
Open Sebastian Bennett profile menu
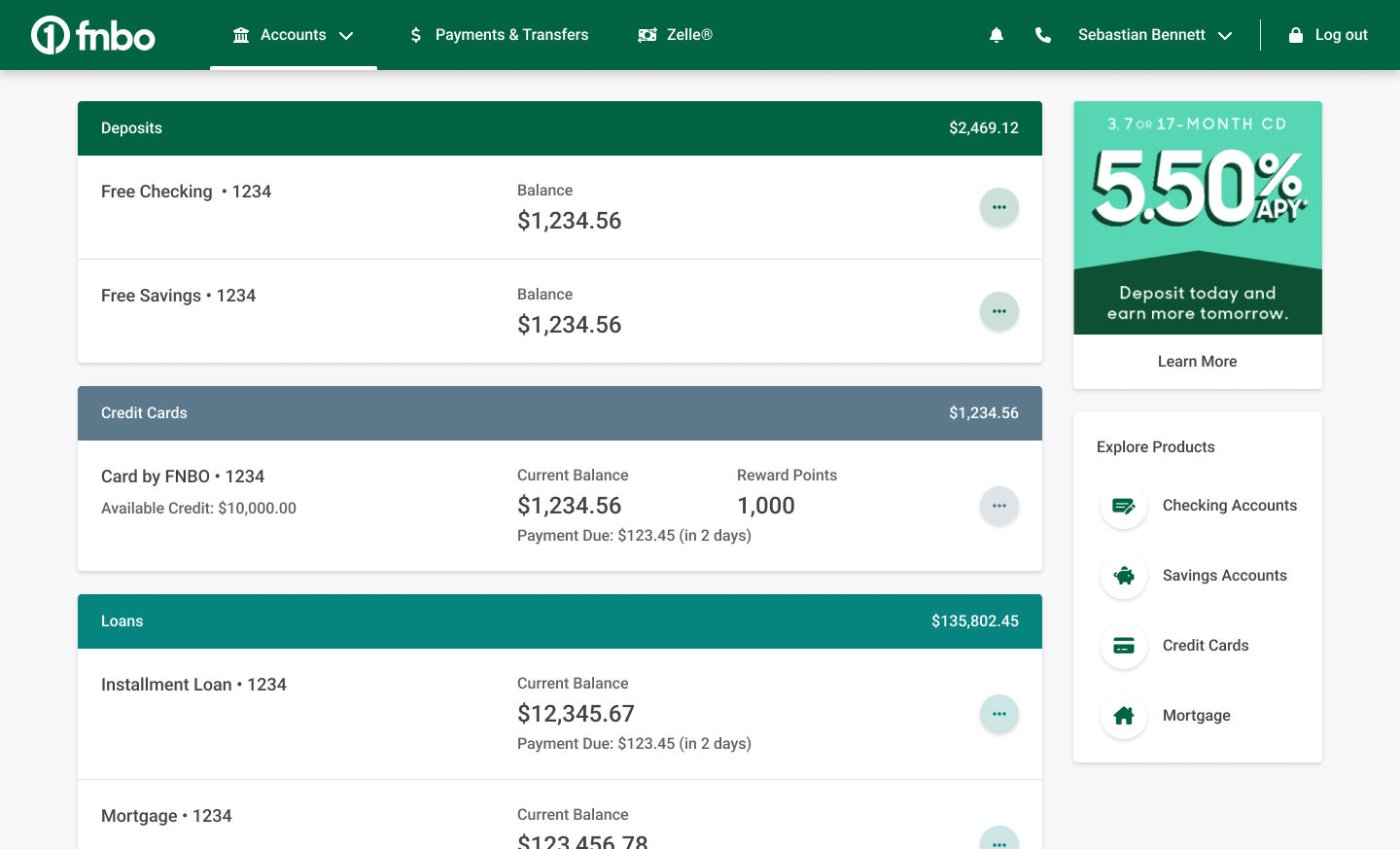tap(1155, 35)
